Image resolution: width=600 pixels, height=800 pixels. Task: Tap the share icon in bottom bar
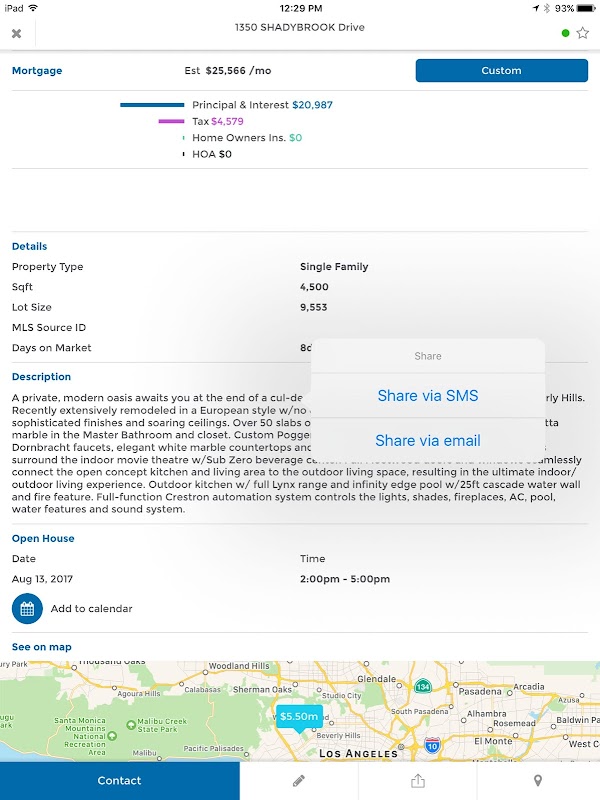coord(418,780)
